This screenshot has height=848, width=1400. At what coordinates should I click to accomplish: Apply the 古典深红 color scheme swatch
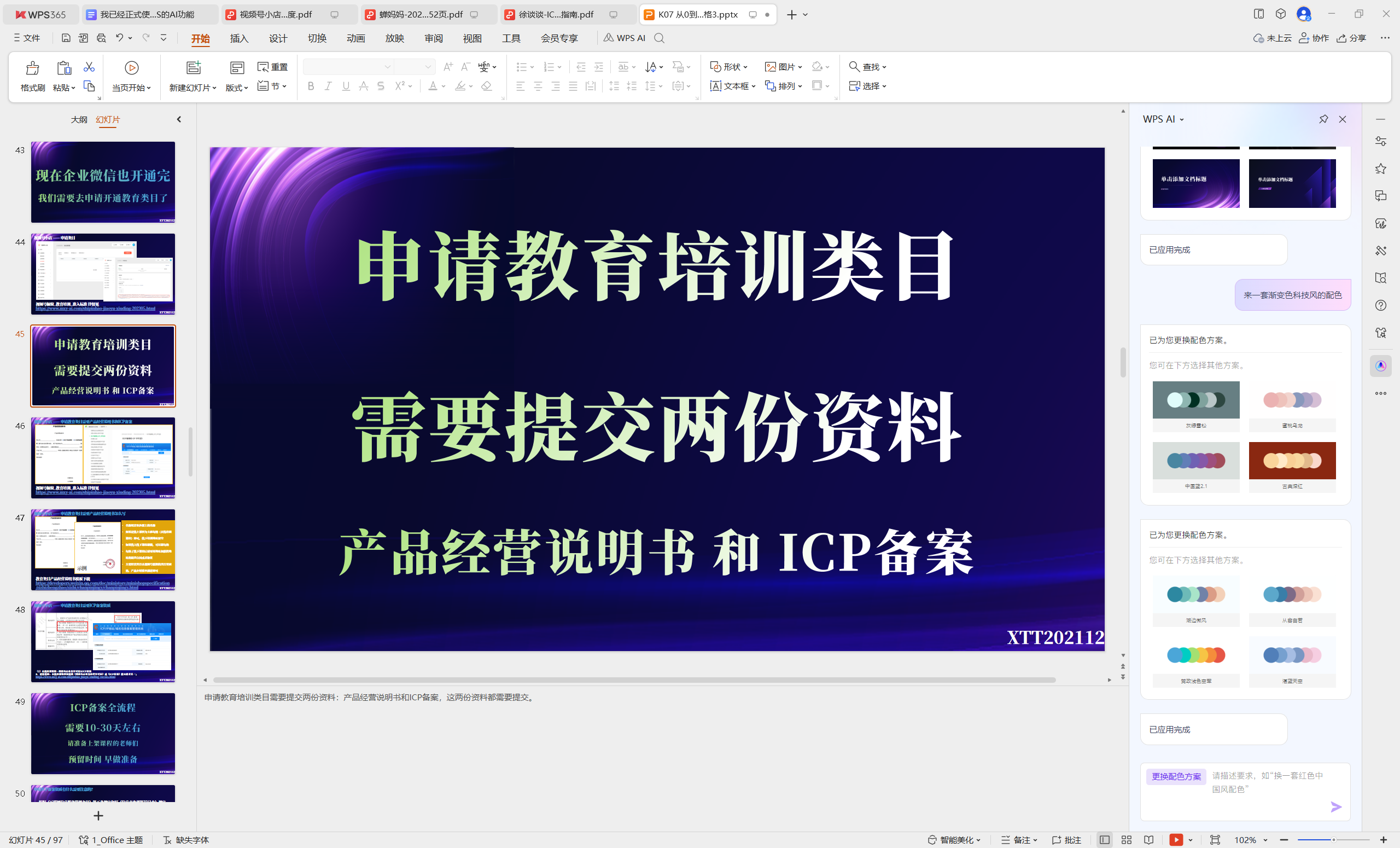1292,460
